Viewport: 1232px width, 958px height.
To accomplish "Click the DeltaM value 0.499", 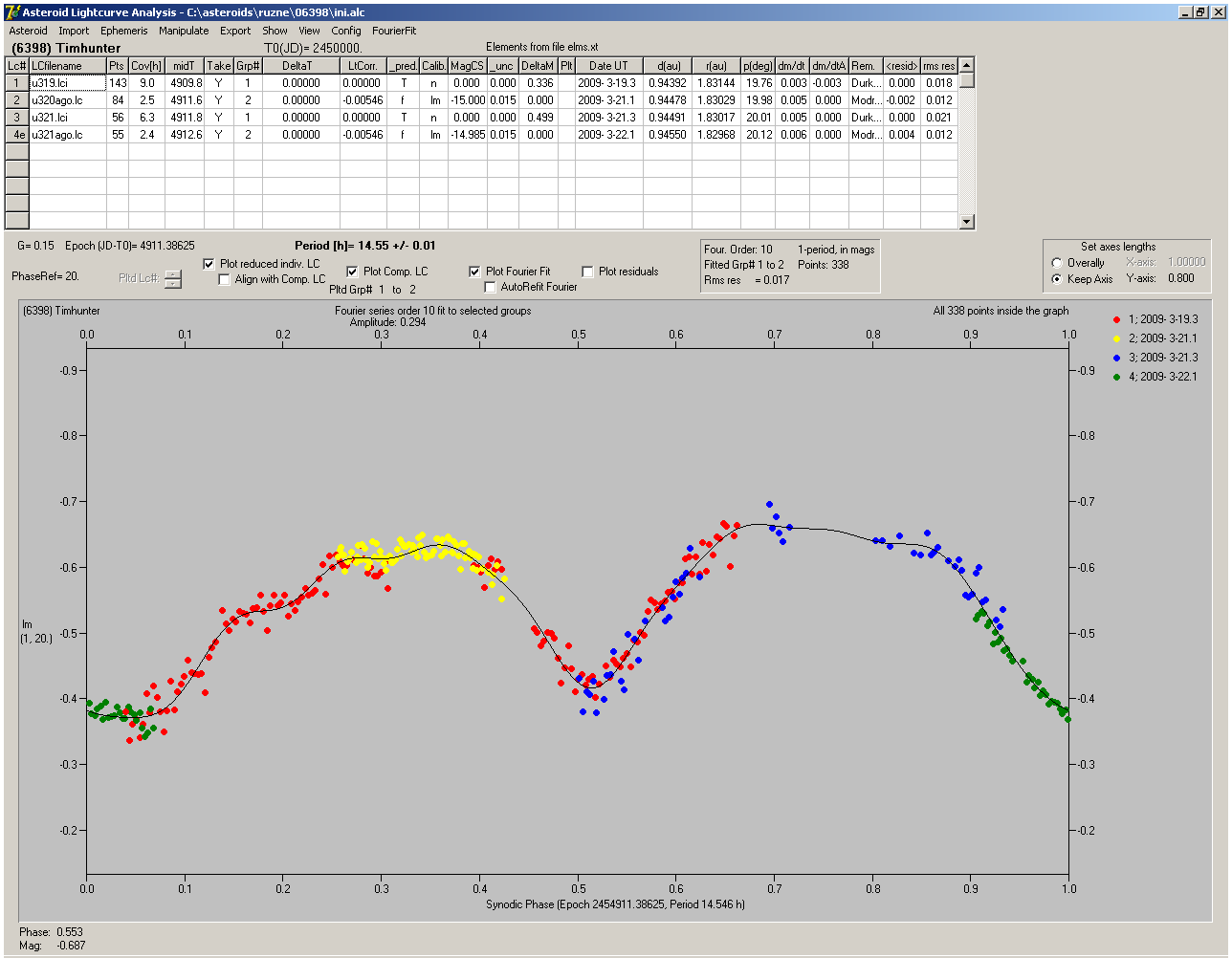I will 538,118.
